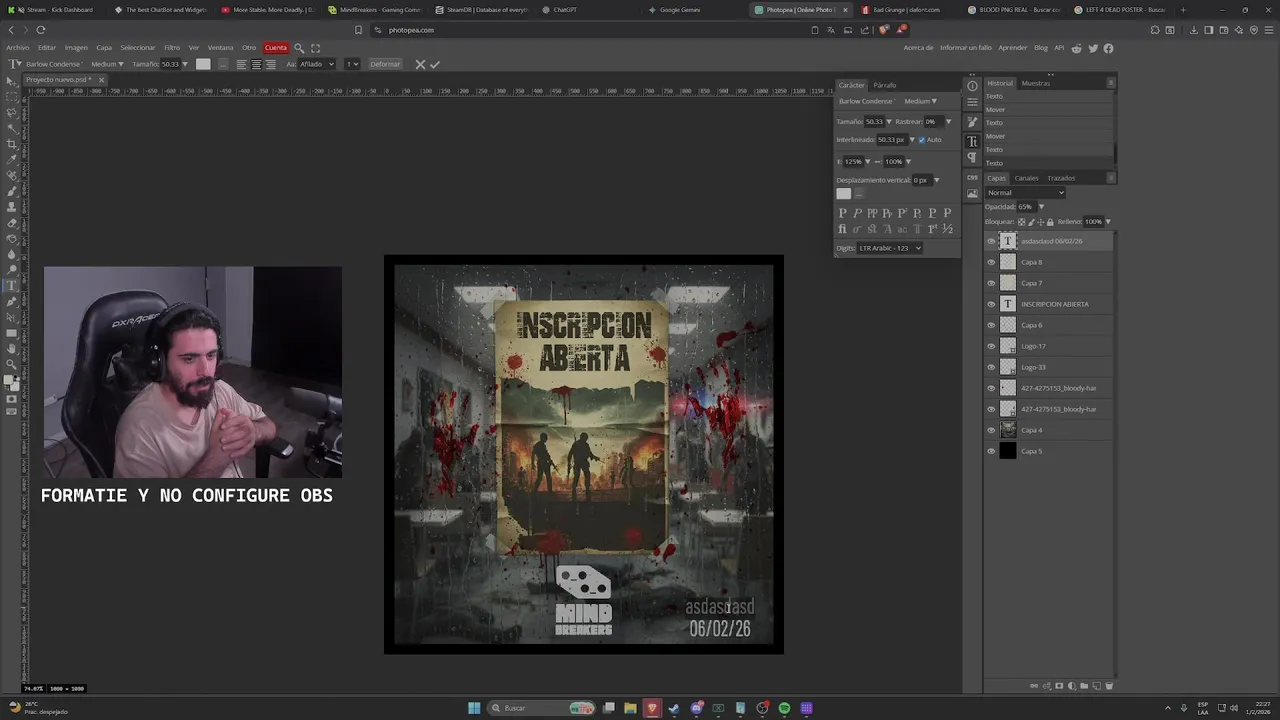Toggle visibility of Capa 5 layer

[991, 451]
